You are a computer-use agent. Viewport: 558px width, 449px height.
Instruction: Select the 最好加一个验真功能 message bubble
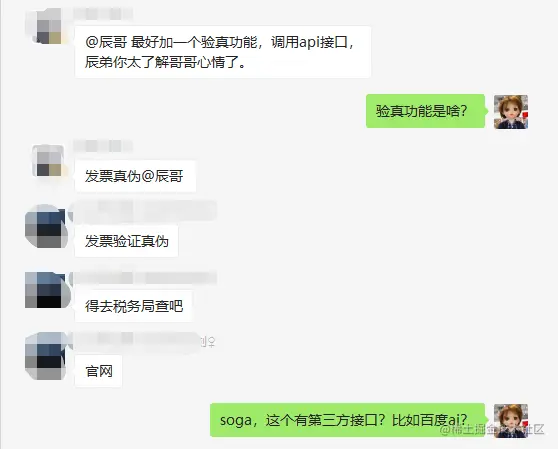point(223,52)
